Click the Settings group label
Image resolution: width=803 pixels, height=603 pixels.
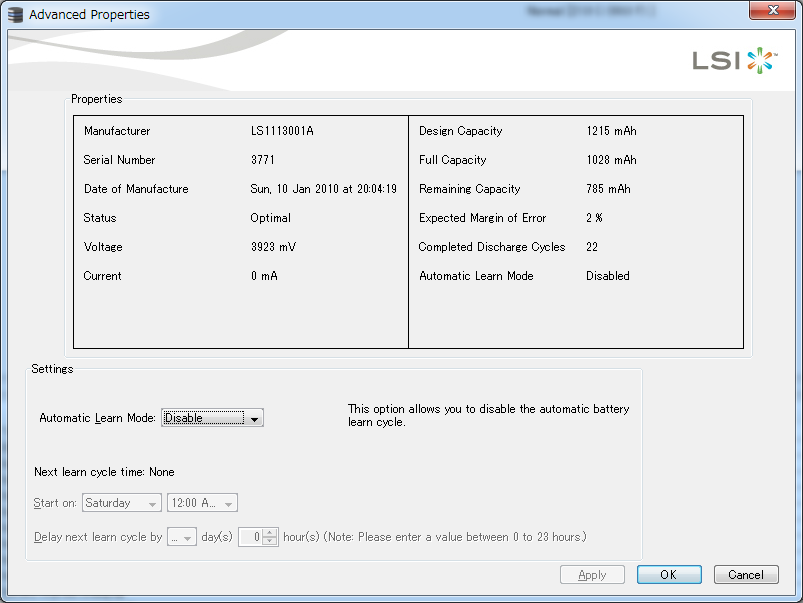[x=52, y=369]
